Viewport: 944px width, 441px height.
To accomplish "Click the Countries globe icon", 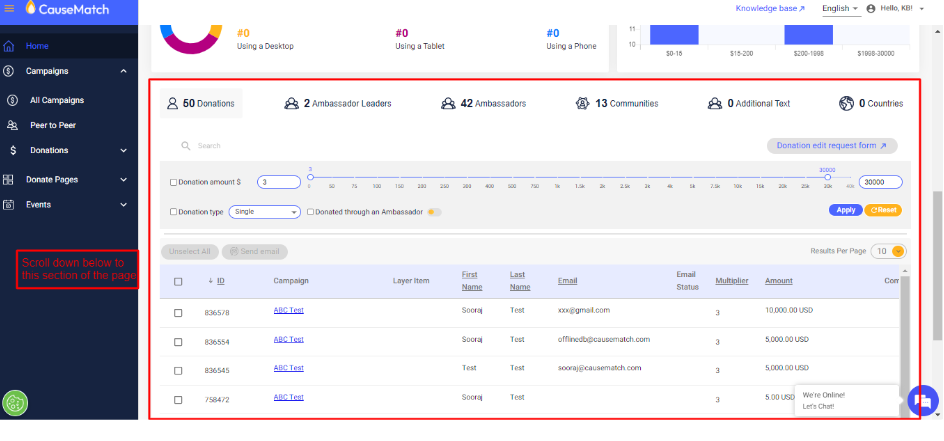I will (x=846, y=103).
